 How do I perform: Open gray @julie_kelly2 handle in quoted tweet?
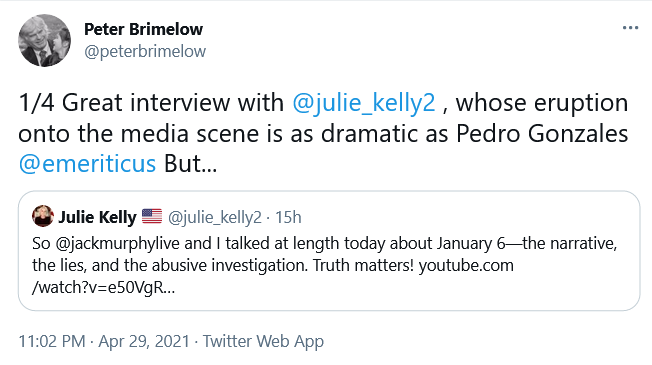click(x=215, y=217)
